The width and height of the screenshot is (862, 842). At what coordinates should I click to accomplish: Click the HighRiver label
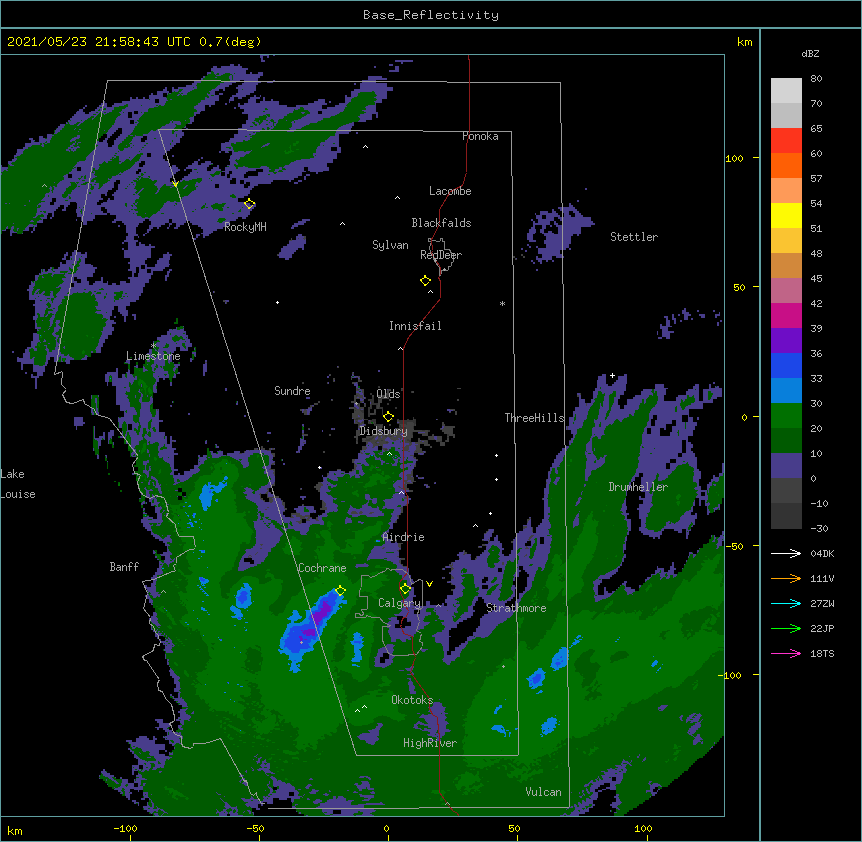430,743
